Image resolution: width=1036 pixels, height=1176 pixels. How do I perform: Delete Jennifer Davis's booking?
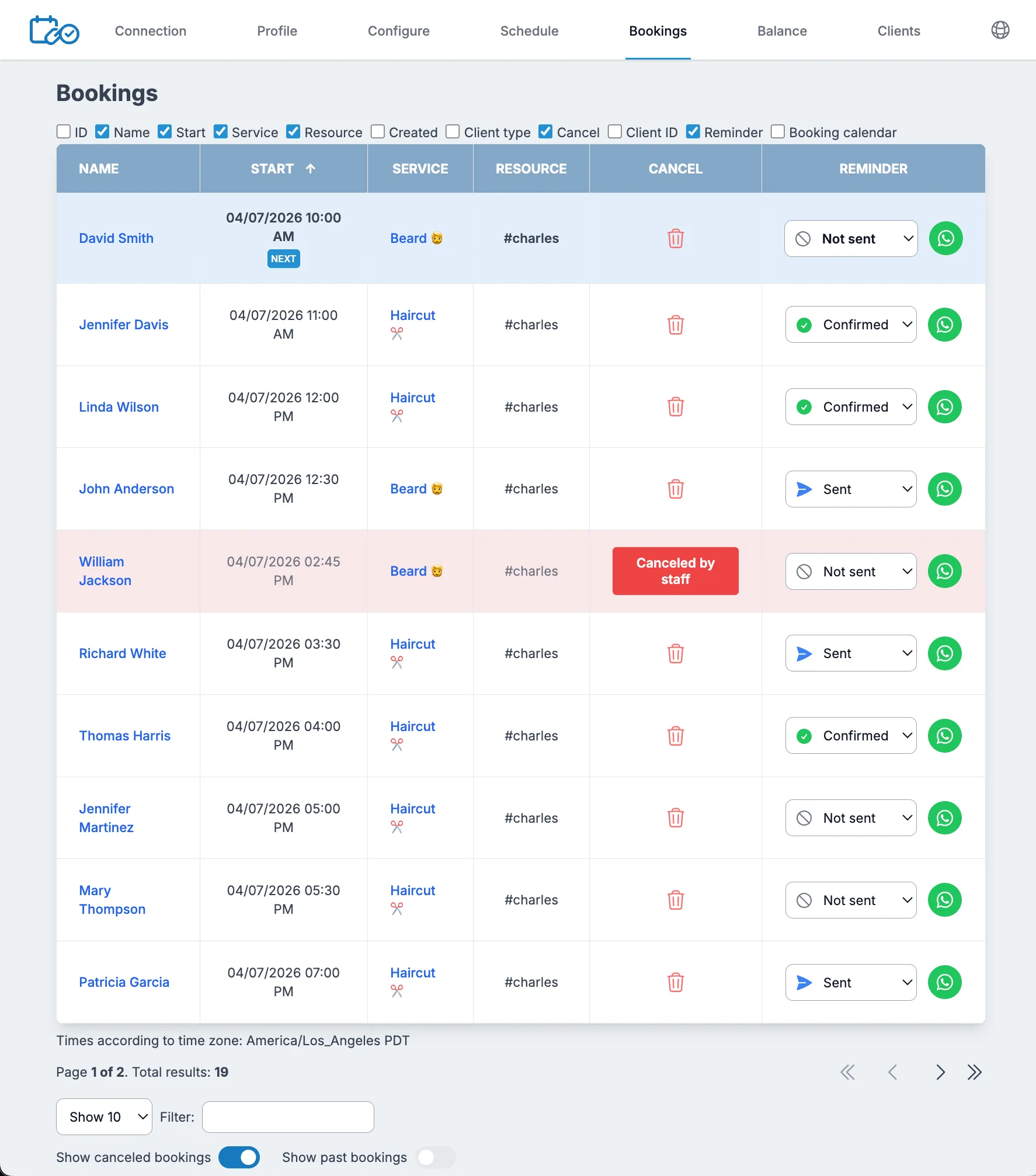coord(676,325)
